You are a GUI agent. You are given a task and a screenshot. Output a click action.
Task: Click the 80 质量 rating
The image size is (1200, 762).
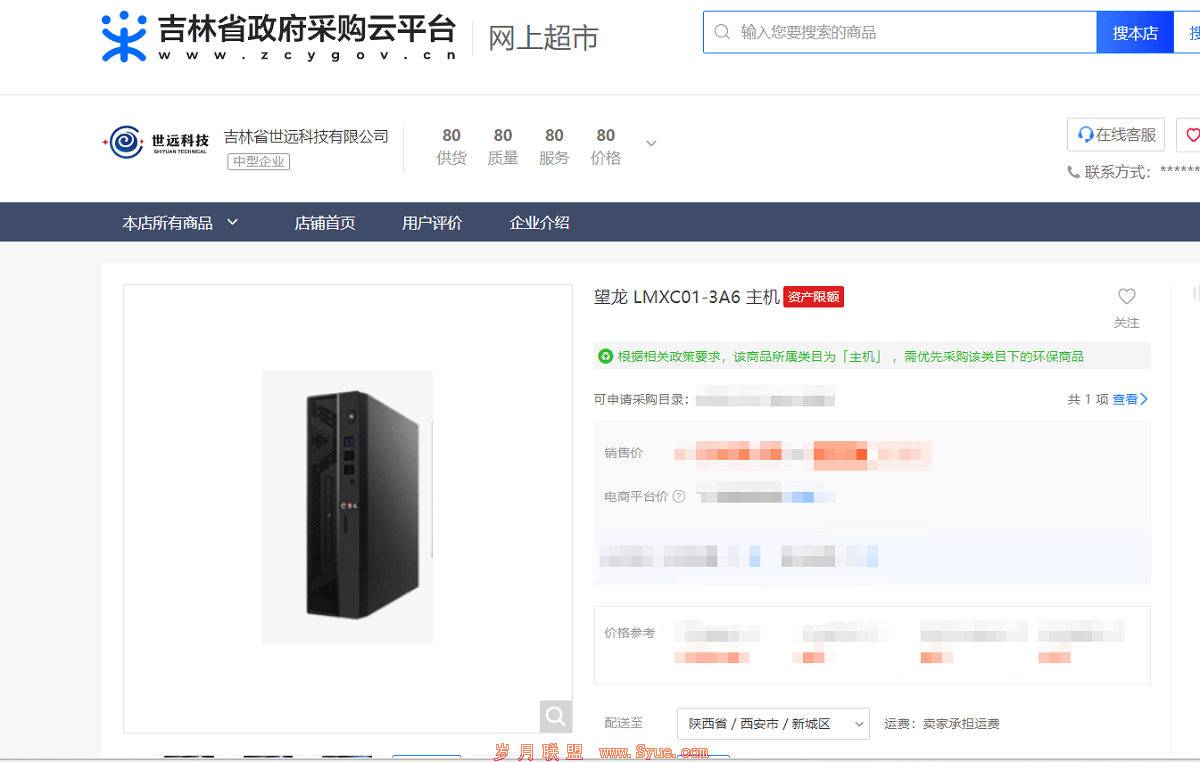click(x=503, y=146)
